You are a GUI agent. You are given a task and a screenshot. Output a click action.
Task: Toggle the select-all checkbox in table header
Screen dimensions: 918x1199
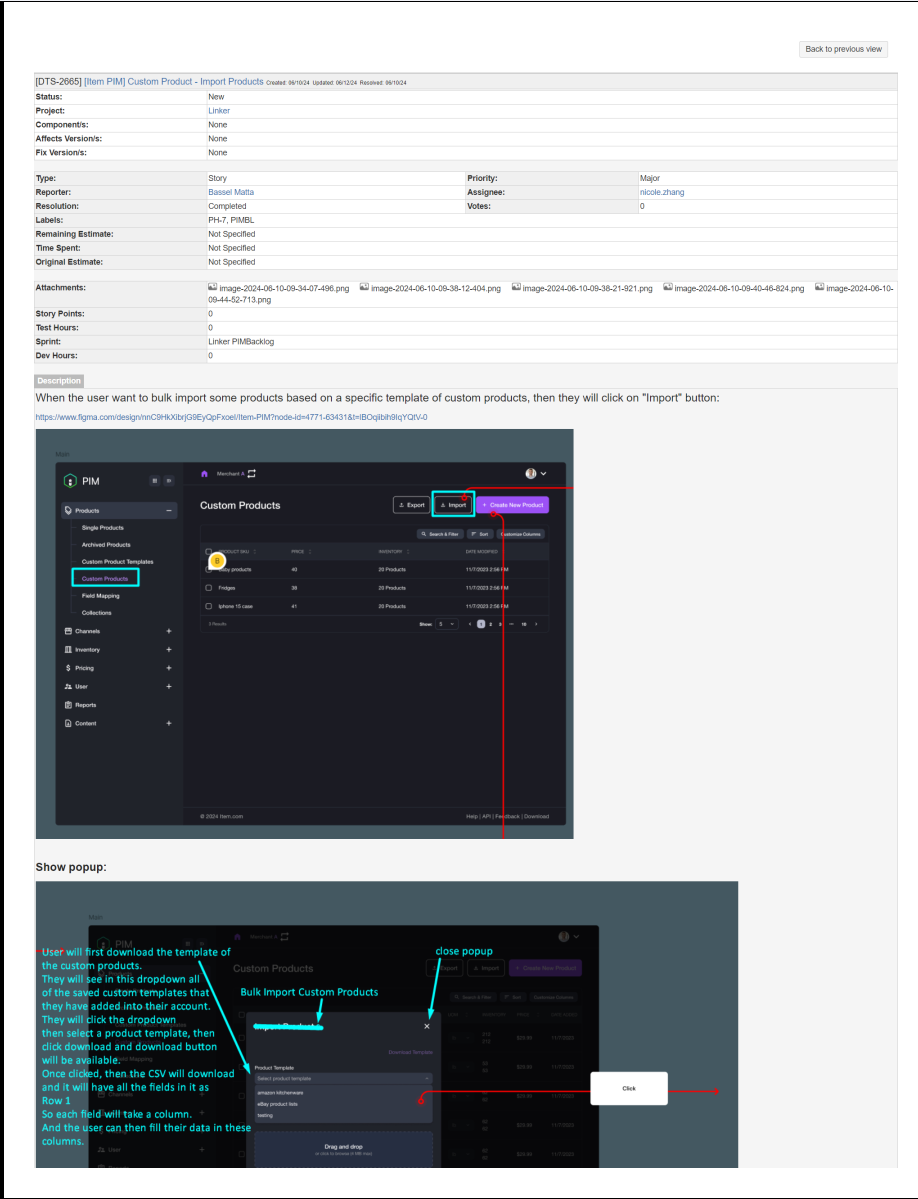(208, 551)
